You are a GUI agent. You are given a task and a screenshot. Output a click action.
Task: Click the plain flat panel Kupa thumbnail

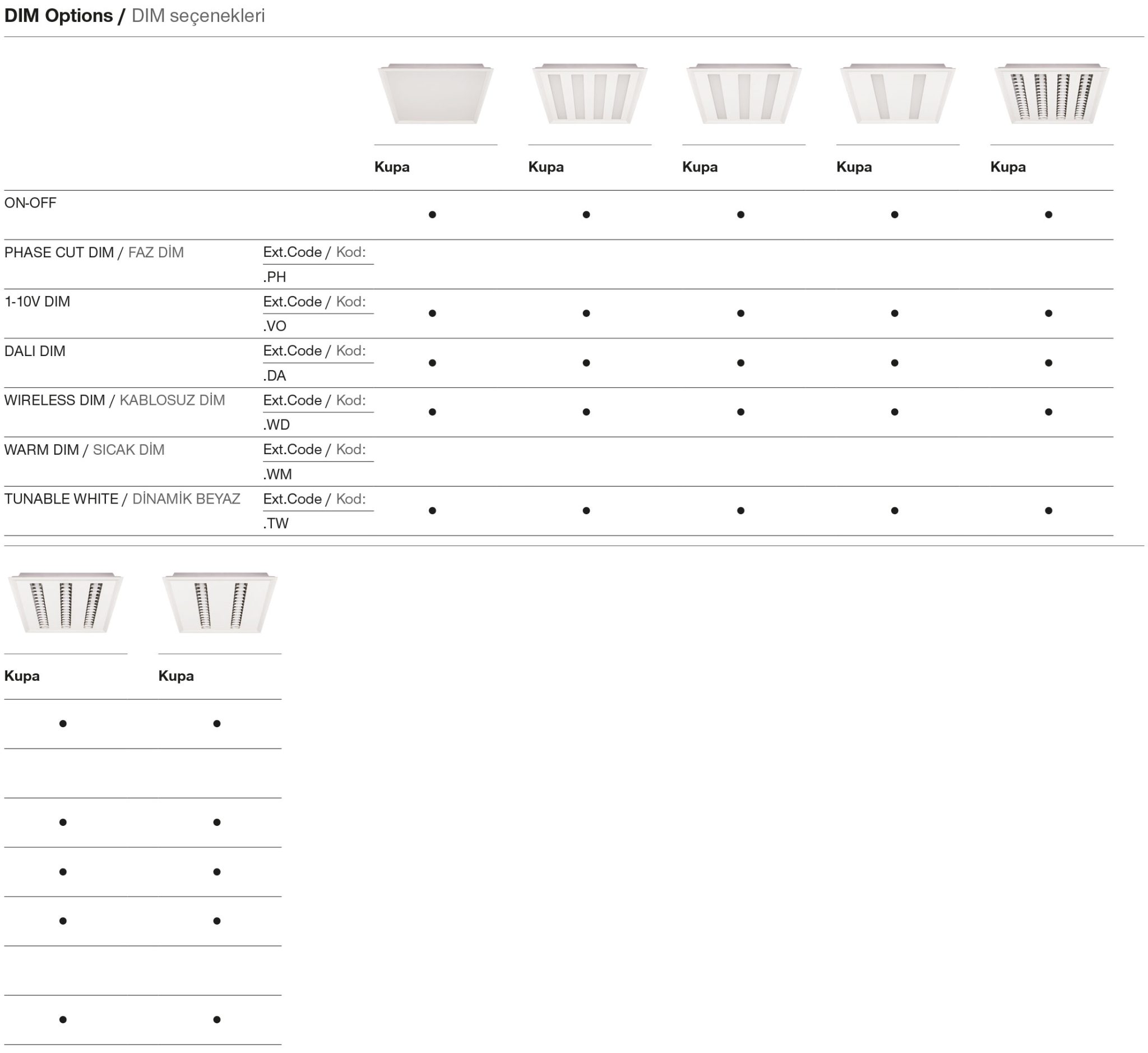436,95
